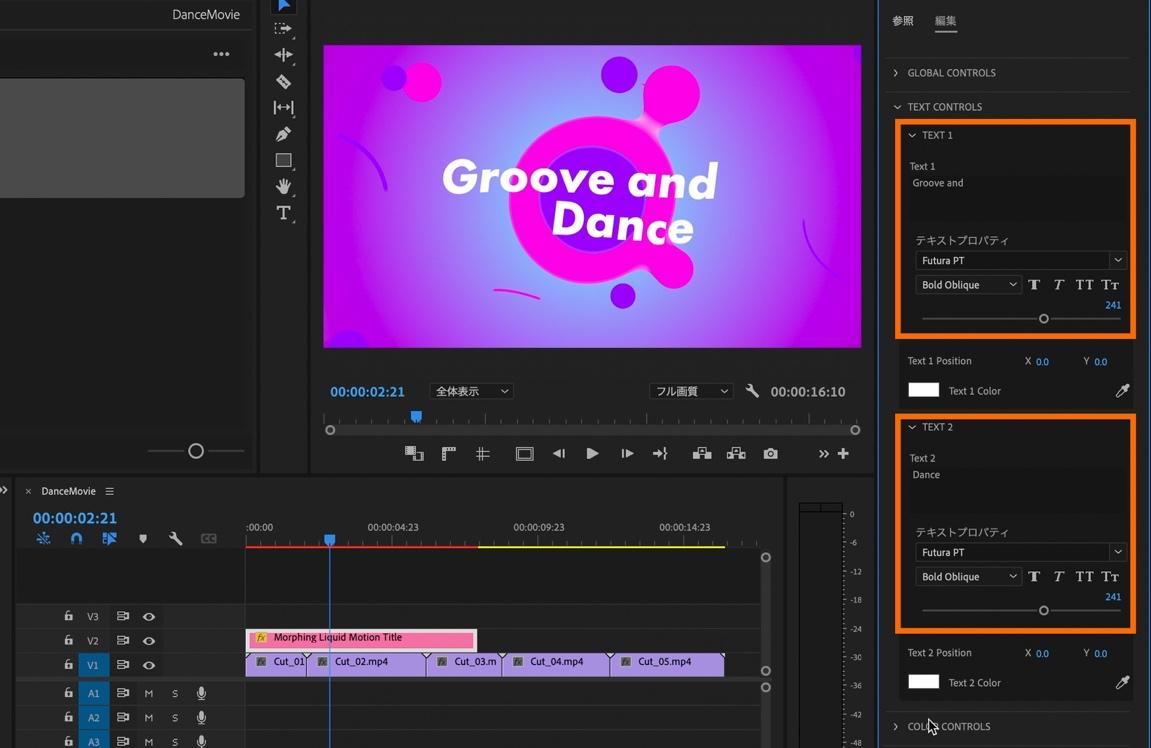Hide track V2 with the eye icon
This screenshot has width=1151, height=748.
point(149,641)
